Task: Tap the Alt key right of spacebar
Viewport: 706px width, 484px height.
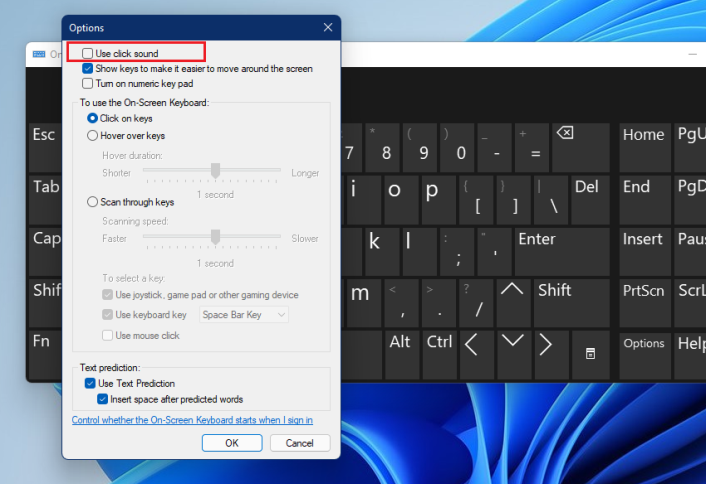Action: point(401,356)
